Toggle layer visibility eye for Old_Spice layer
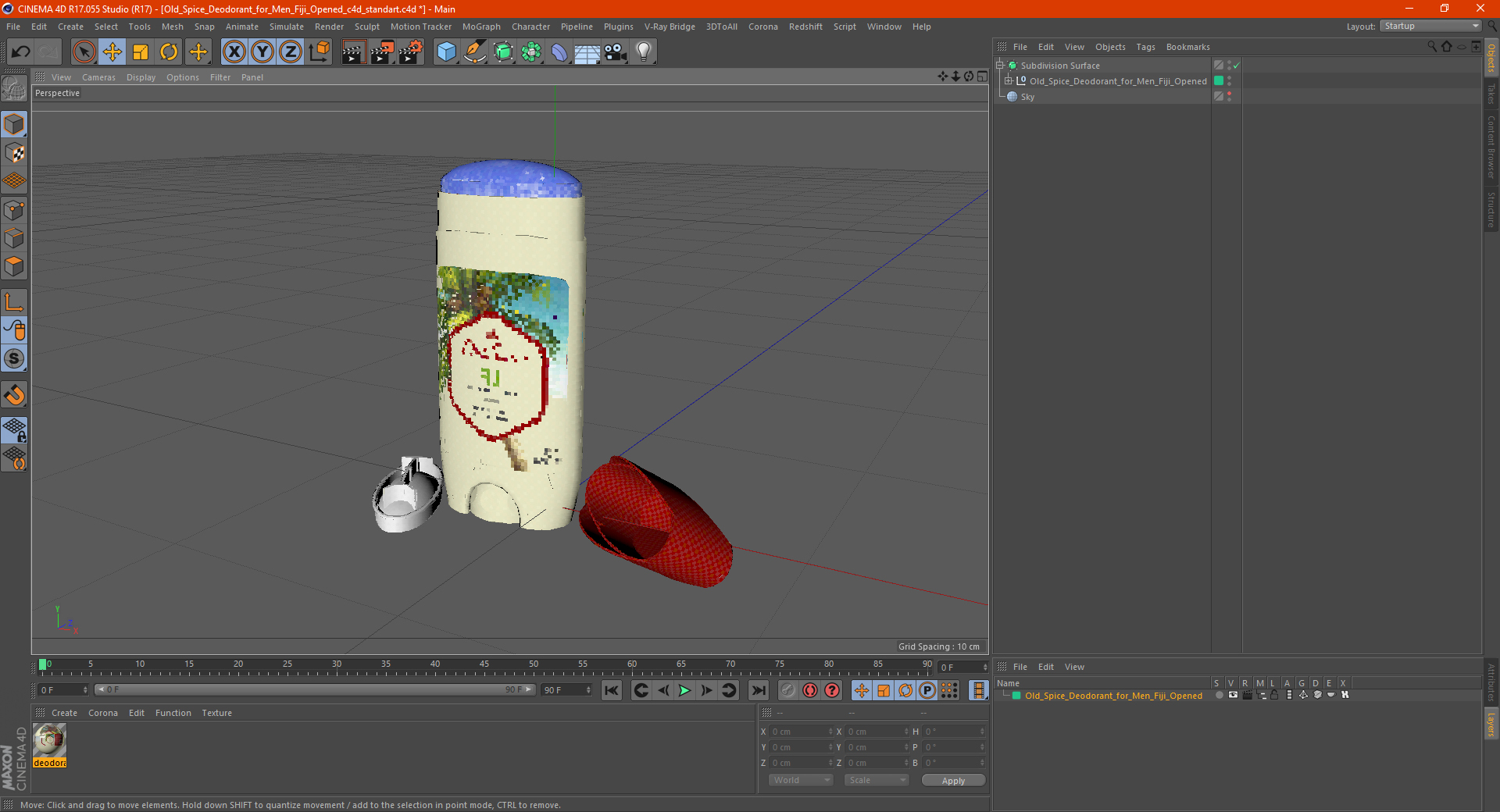The image size is (1500, 812). (1233, 695)
